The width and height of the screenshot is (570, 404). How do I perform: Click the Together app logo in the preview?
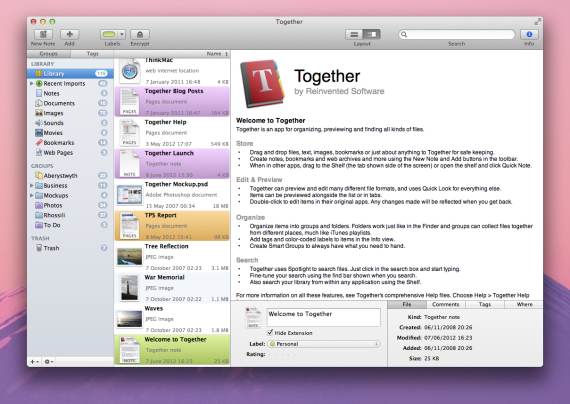(x=262, y=83)
